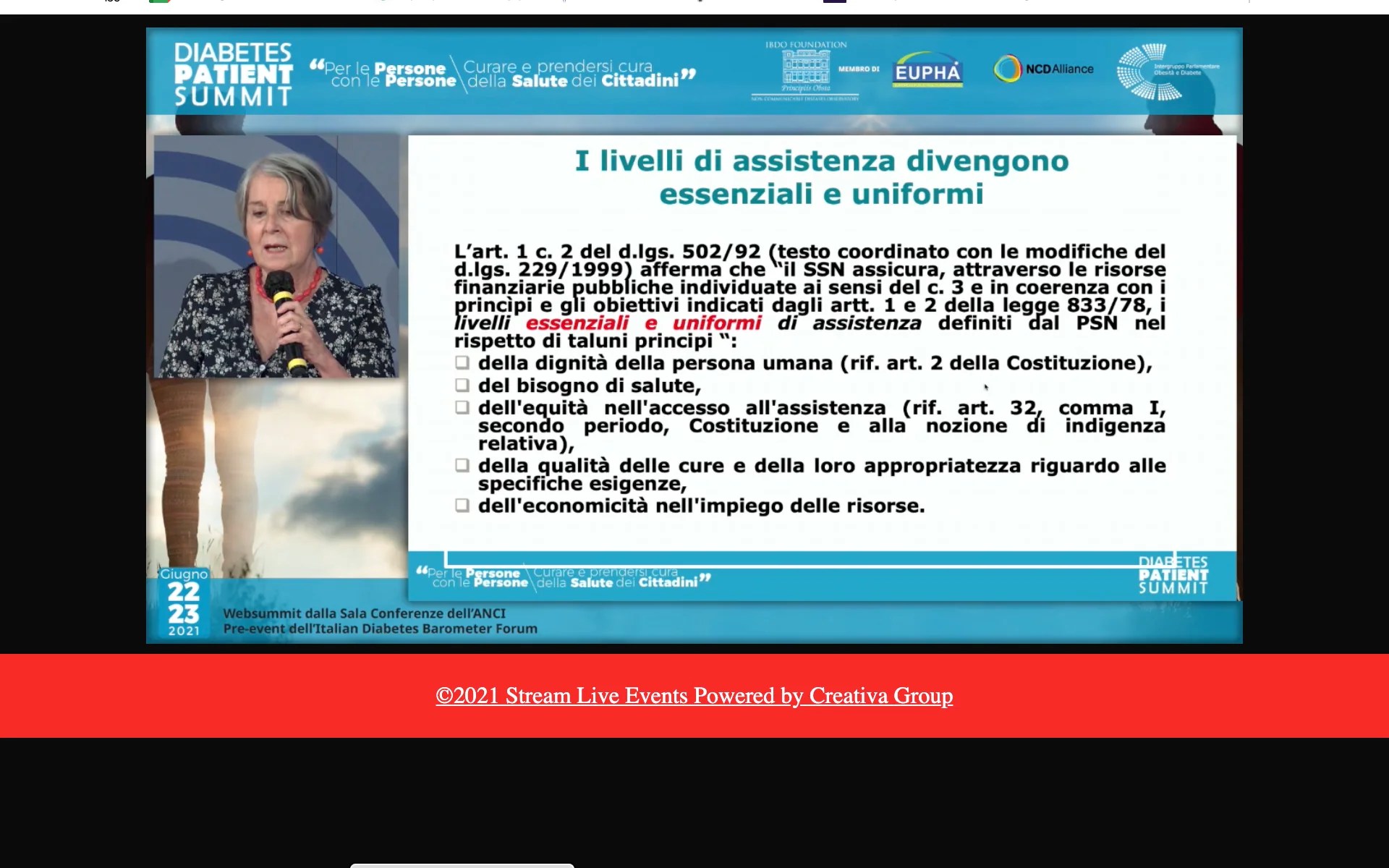Open the Stream Live Events Creativa Group link
Viewport: 1389px width, 868px height.
[694, 695]
